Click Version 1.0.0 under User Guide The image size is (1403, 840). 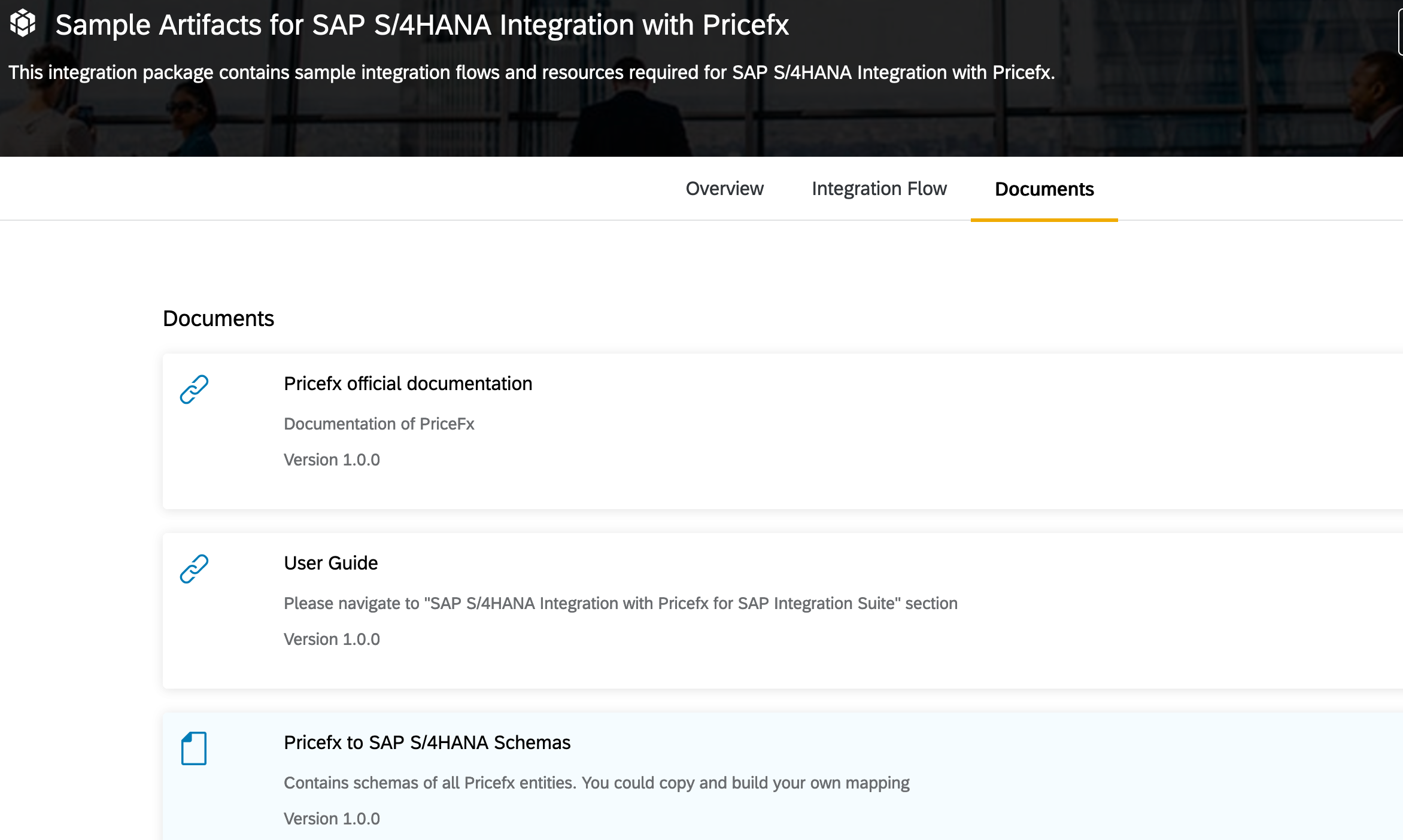[332, 639]
